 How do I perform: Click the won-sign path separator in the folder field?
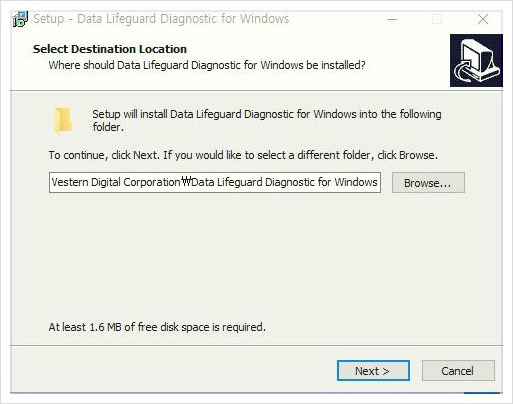186,182
